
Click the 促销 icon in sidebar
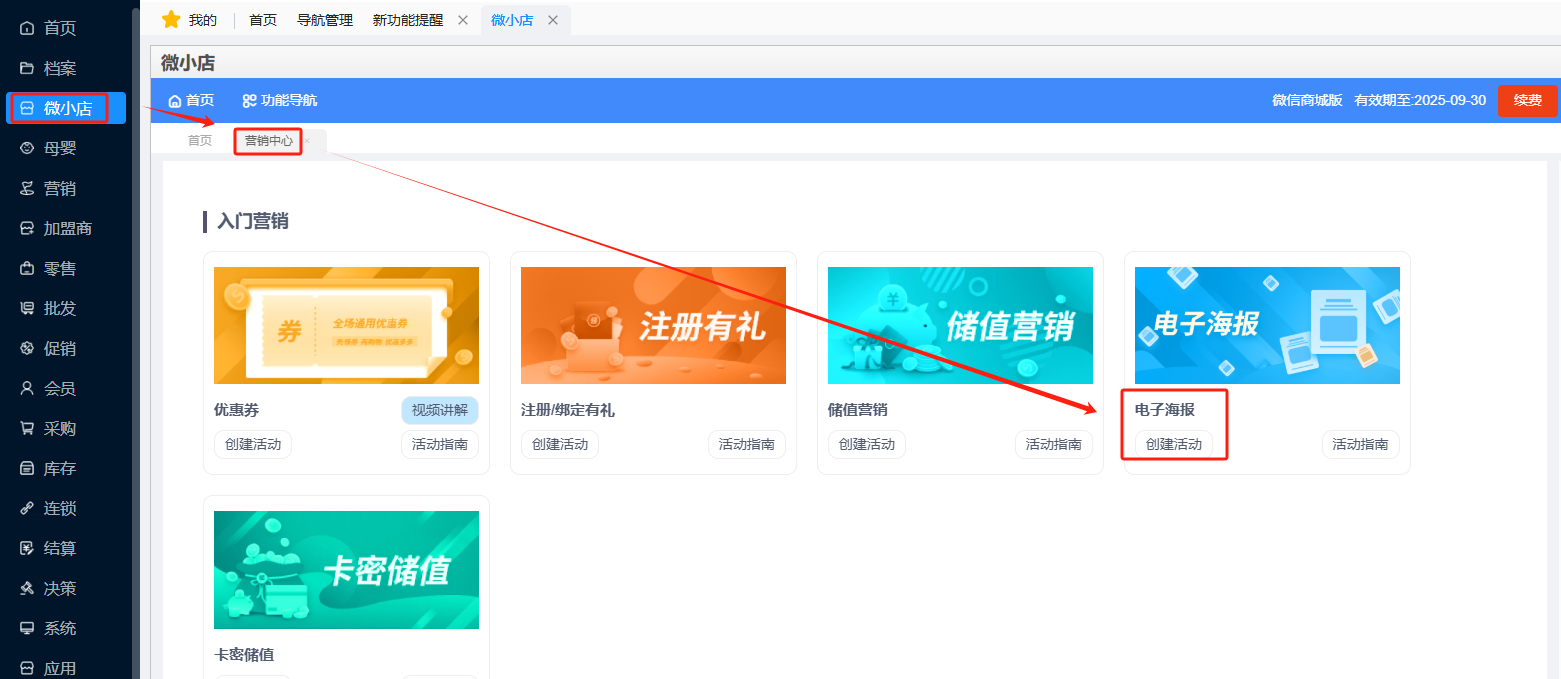(x=27, y=348)
